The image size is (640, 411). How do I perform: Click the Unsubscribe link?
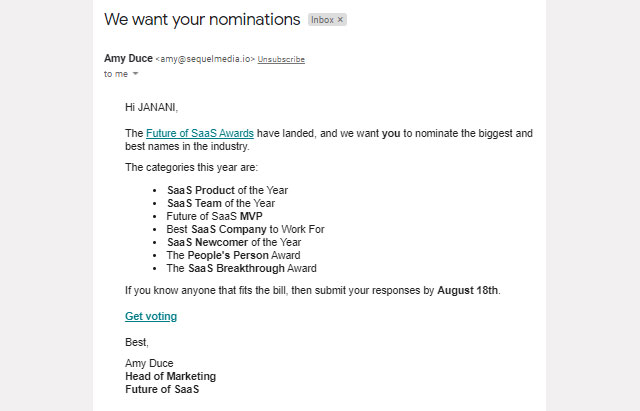tap(281, 60)
